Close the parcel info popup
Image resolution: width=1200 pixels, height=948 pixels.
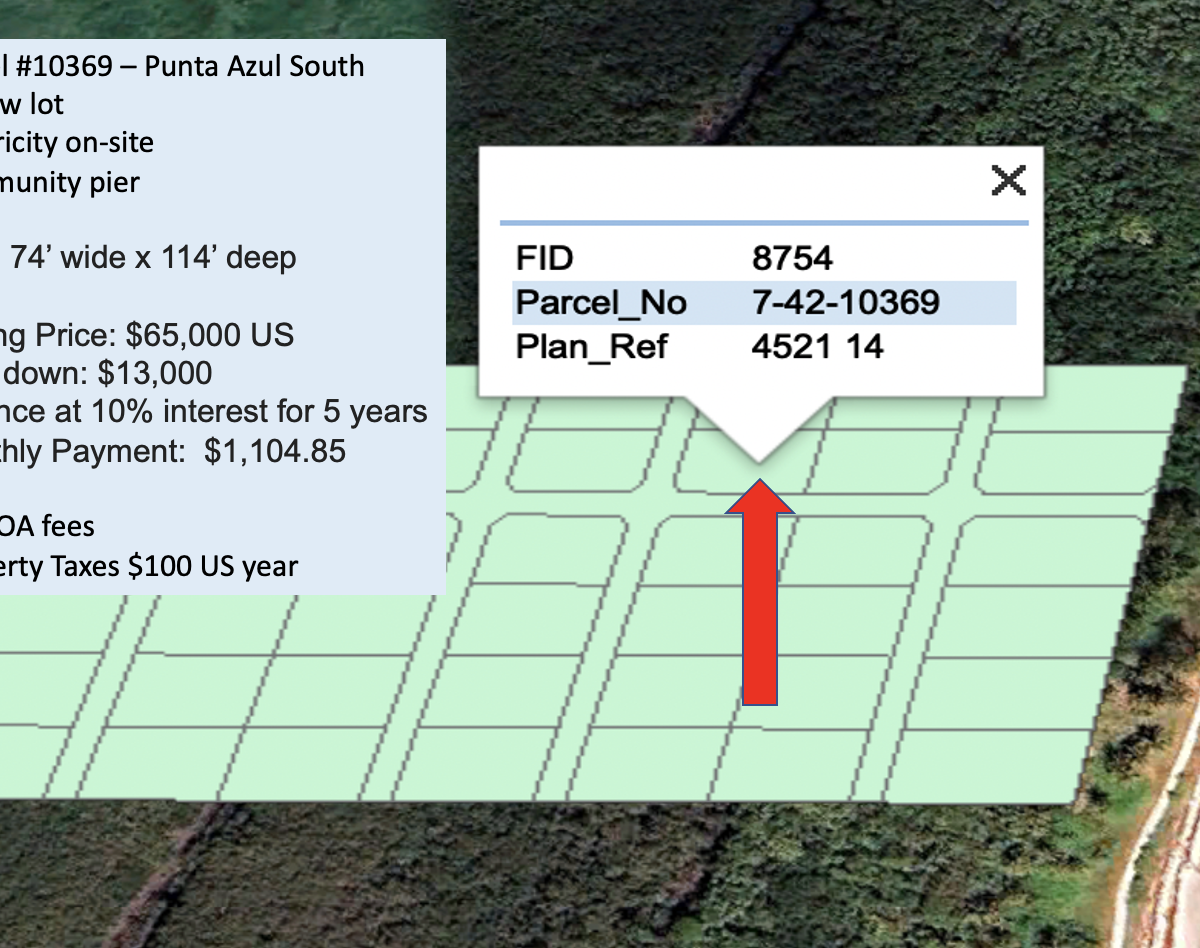click(x=1008, y=181)
